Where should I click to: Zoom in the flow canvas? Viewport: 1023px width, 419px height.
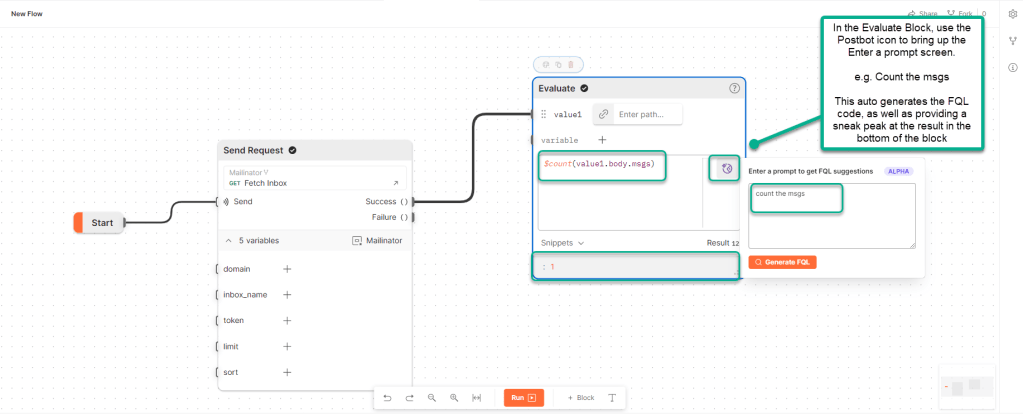click(x=454, y=398)
